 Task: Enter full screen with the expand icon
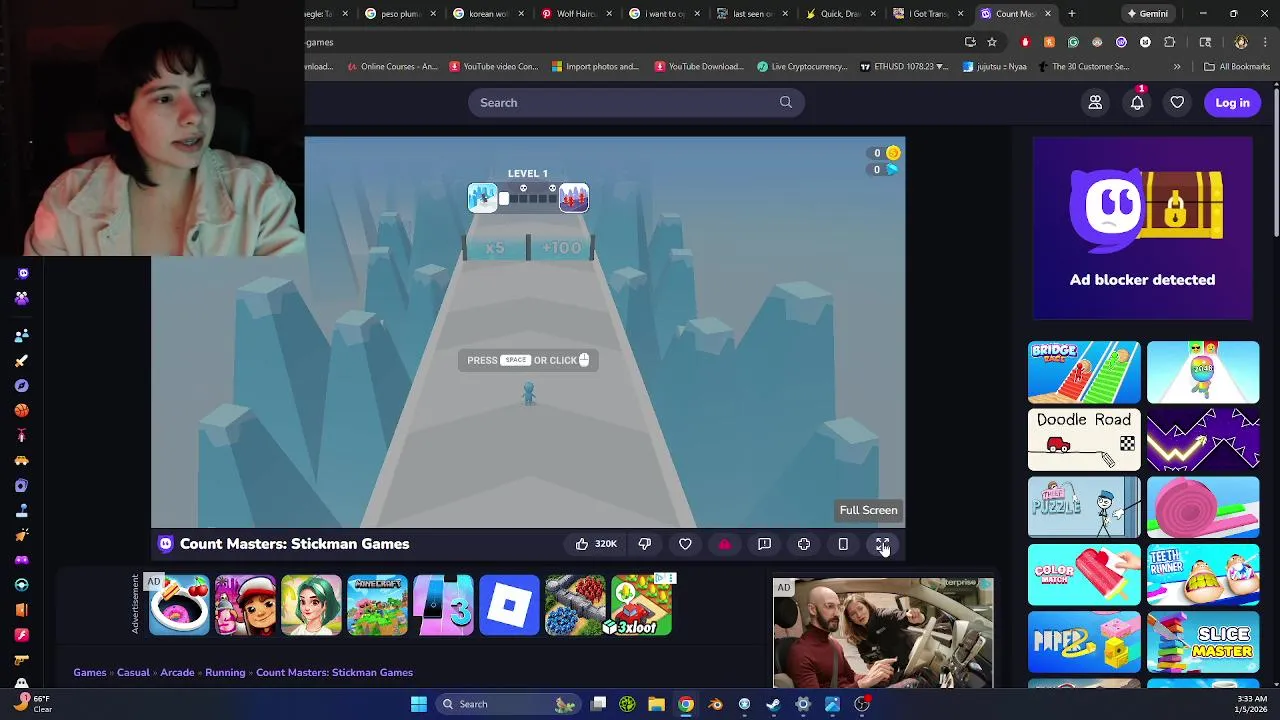point(882,544)
